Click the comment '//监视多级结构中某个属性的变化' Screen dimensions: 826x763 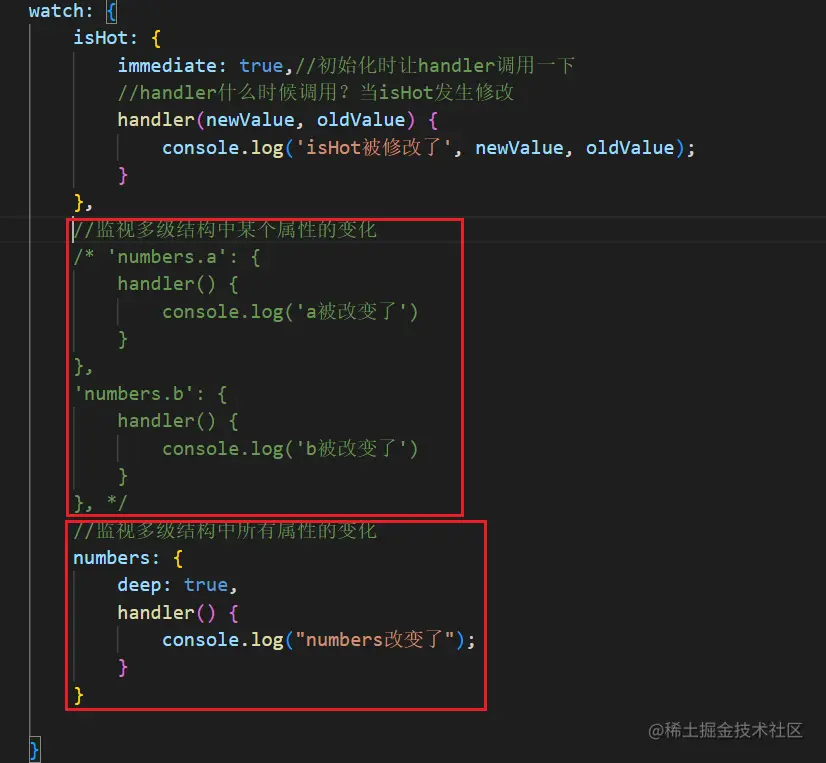pos(225,230)
